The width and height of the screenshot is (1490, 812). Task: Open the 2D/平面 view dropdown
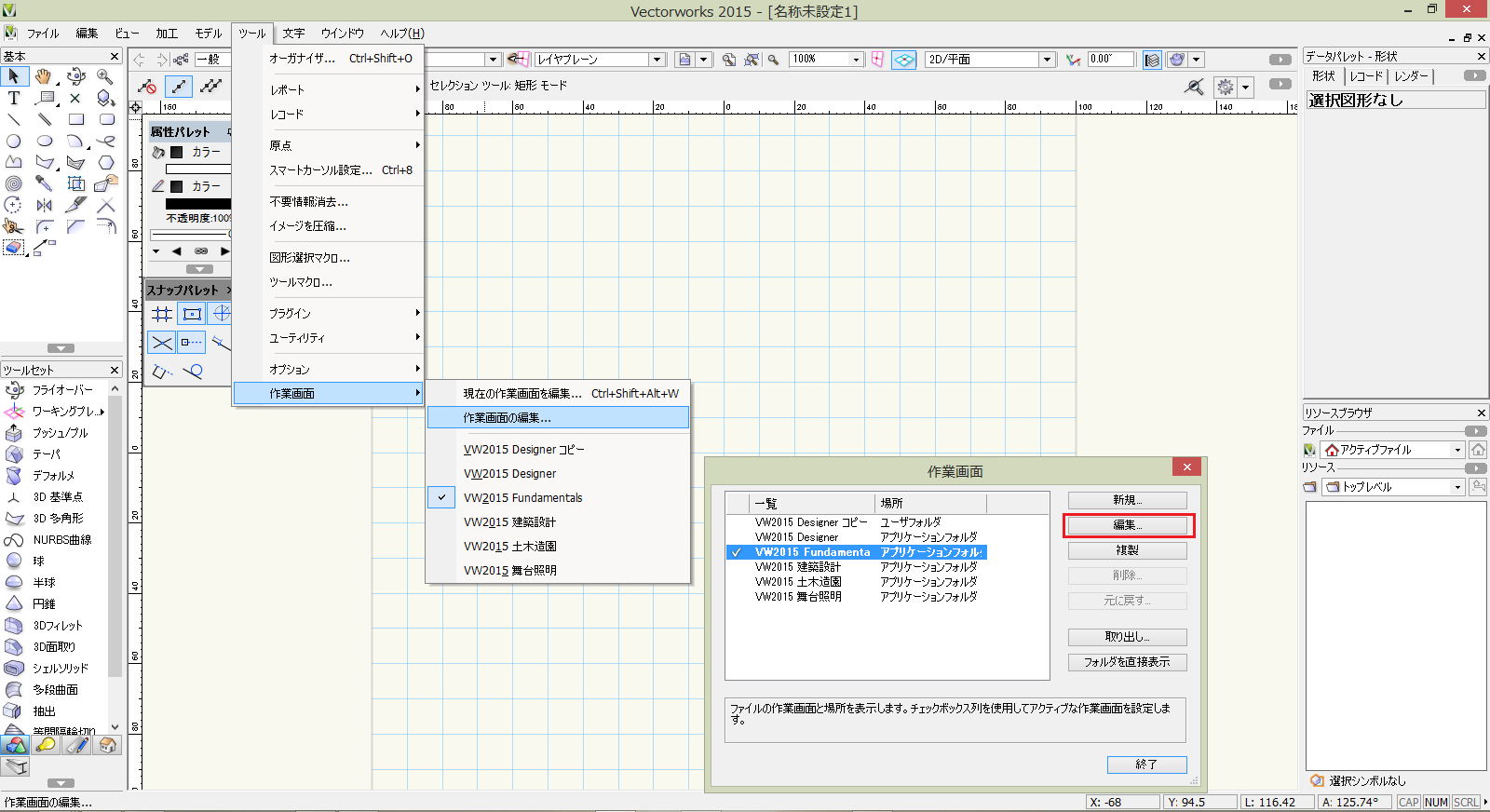point(1047,60)
